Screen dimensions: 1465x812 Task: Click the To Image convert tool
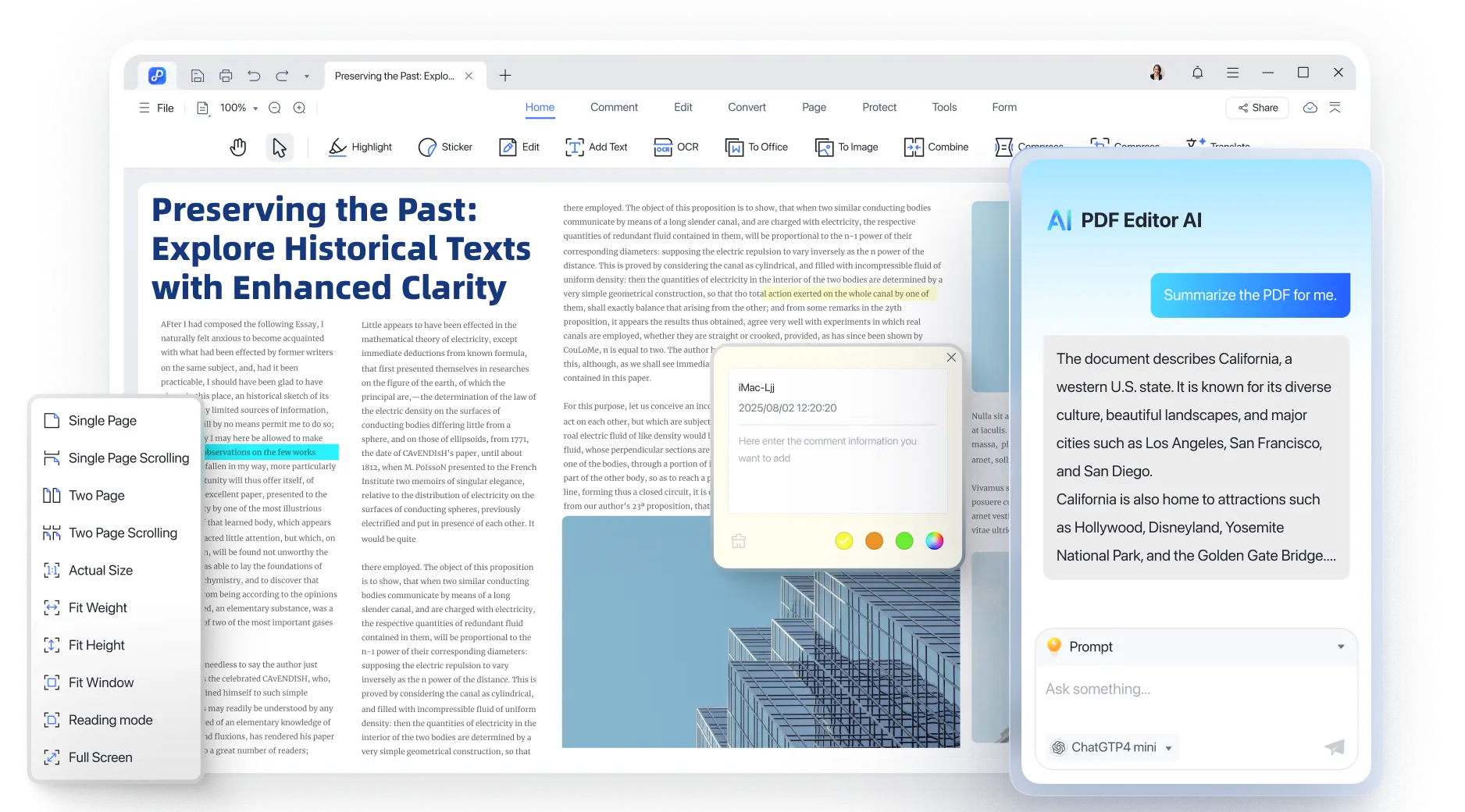846,147
